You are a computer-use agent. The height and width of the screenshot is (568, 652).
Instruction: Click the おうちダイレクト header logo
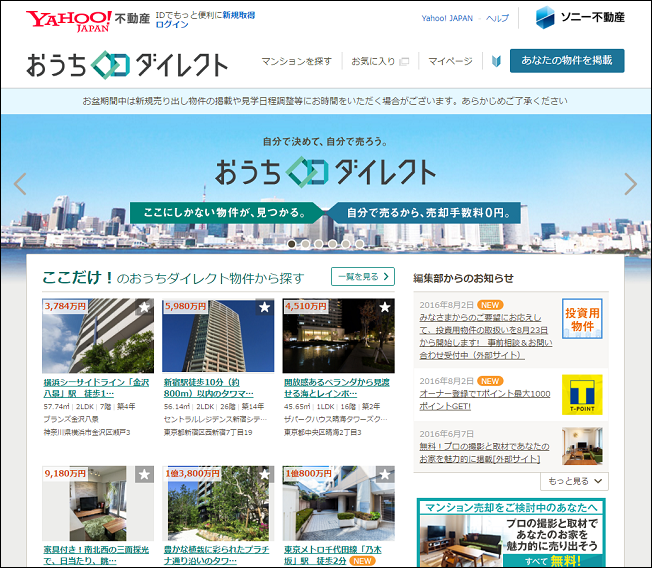(127, 65)
